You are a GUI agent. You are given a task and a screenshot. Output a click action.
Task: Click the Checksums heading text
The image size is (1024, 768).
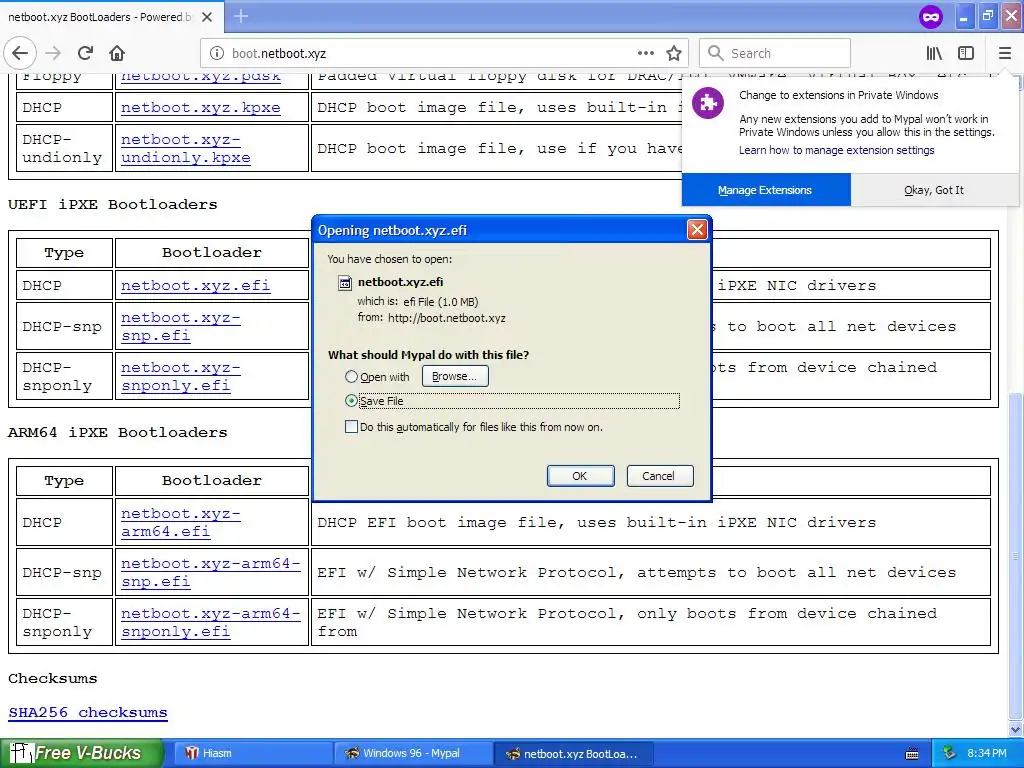pyautogui.click(x=52, y=679)
